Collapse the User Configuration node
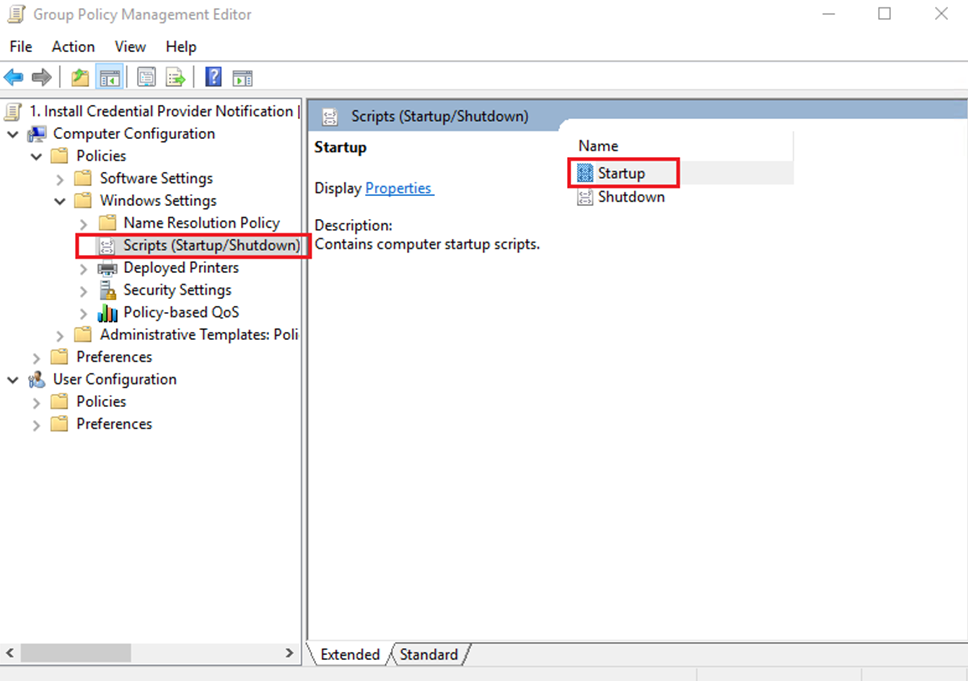This screenshot has height=681, width=968. (13, 380)
